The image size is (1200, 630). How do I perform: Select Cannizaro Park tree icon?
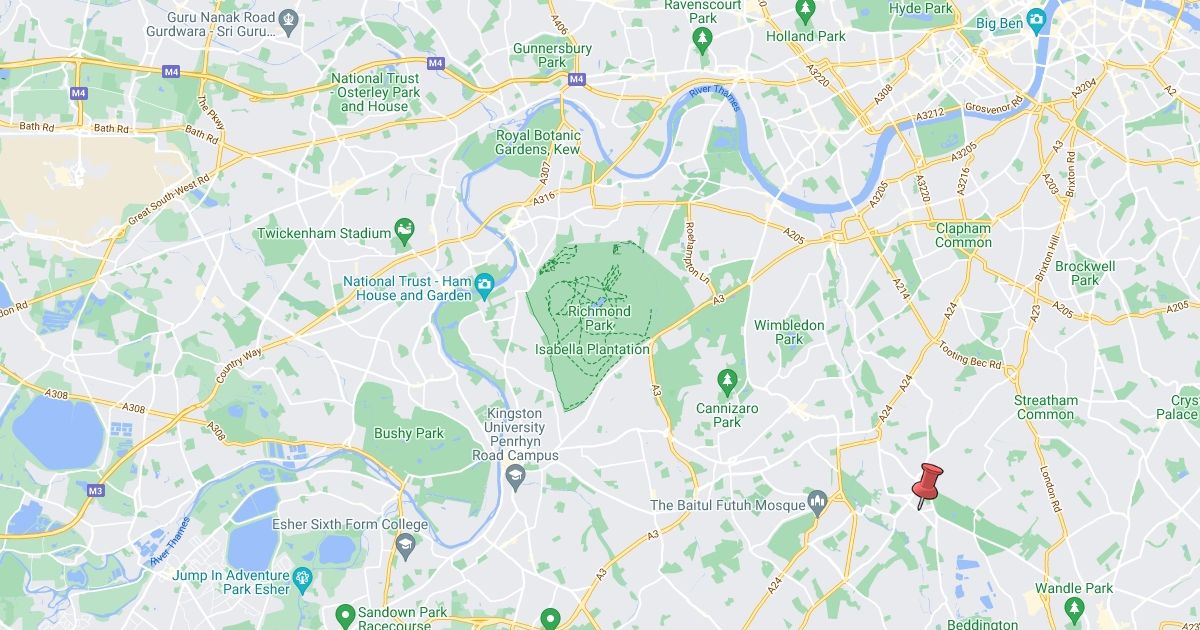[x=728, y=381]
